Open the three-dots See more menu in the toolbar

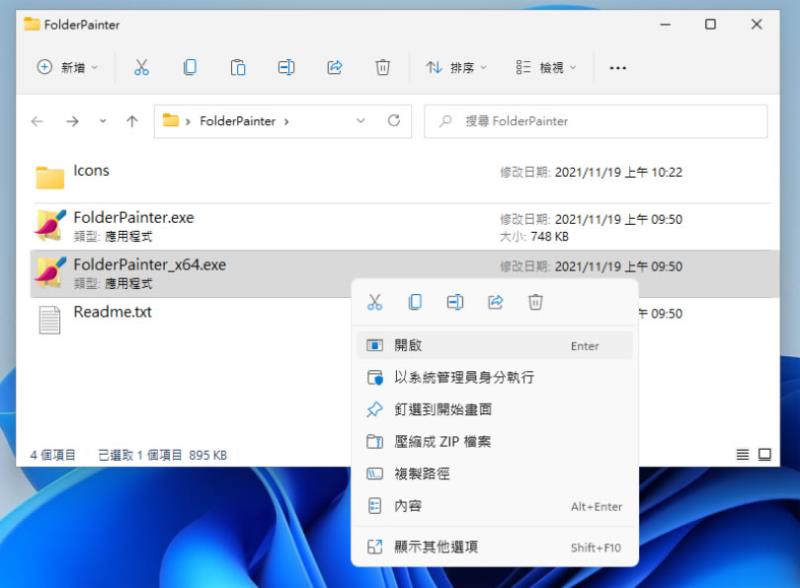click(x=617, y=68)
